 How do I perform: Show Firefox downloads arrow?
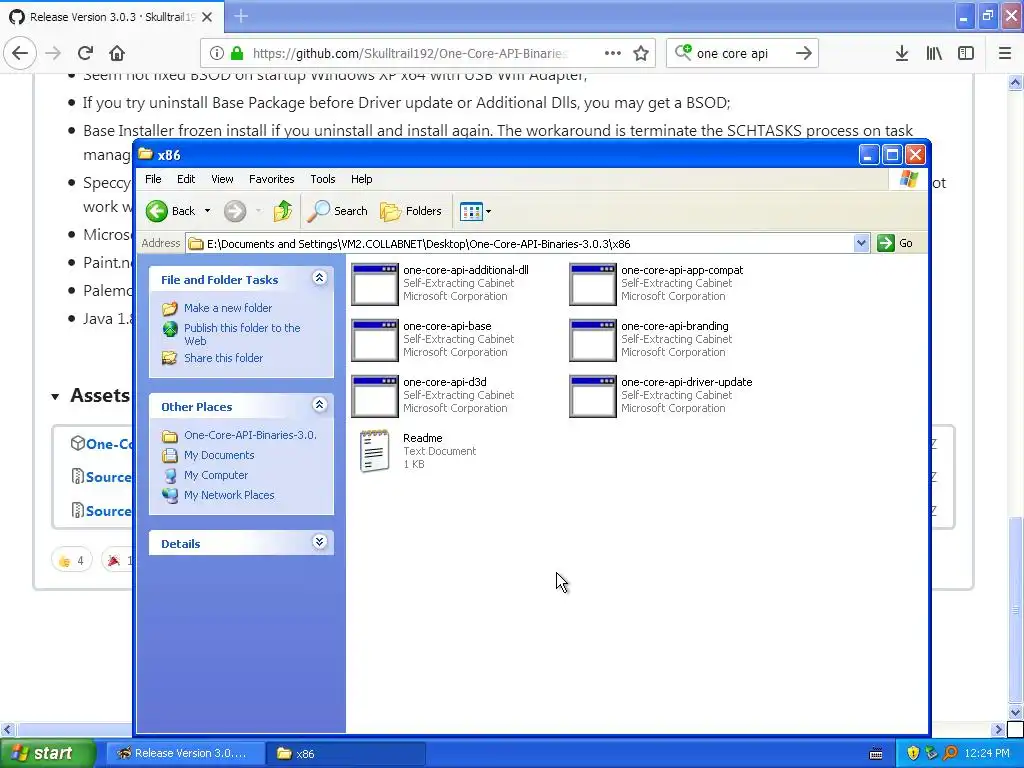pyautogui.click(x=902, y=54)
